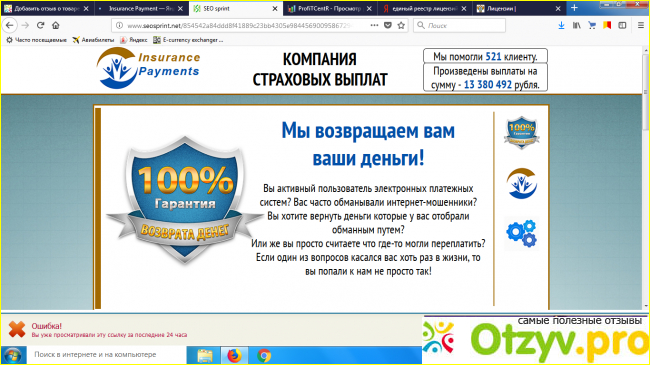
Task: Open the Firefox hamburger menu
Action: (x=640, y=25)
